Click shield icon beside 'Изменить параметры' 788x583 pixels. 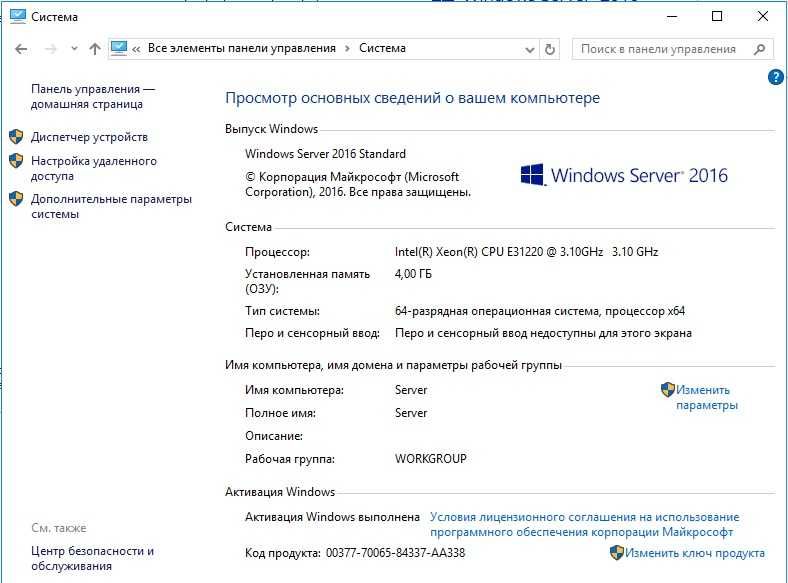pos(667,390)
